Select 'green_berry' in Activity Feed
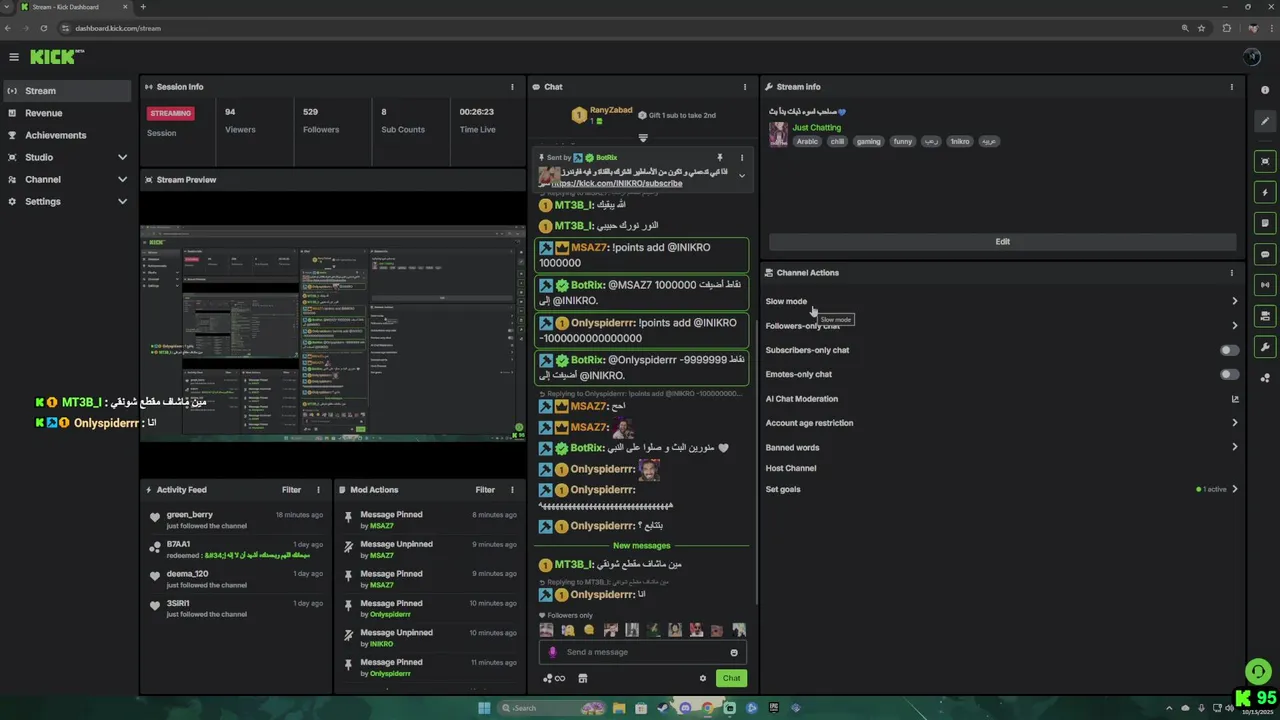The height and width of the screenshot is (720, 1280). click(190, 515)
